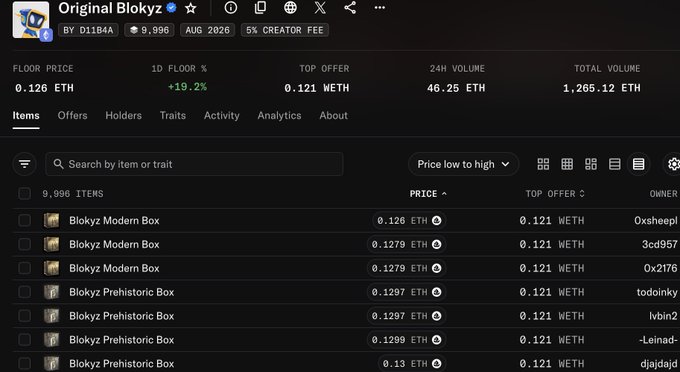Image resolution: width=680 pixels, height=372 pixels.
Task: Share the Original Blokyz collection
Action: (x=350, y=7)
